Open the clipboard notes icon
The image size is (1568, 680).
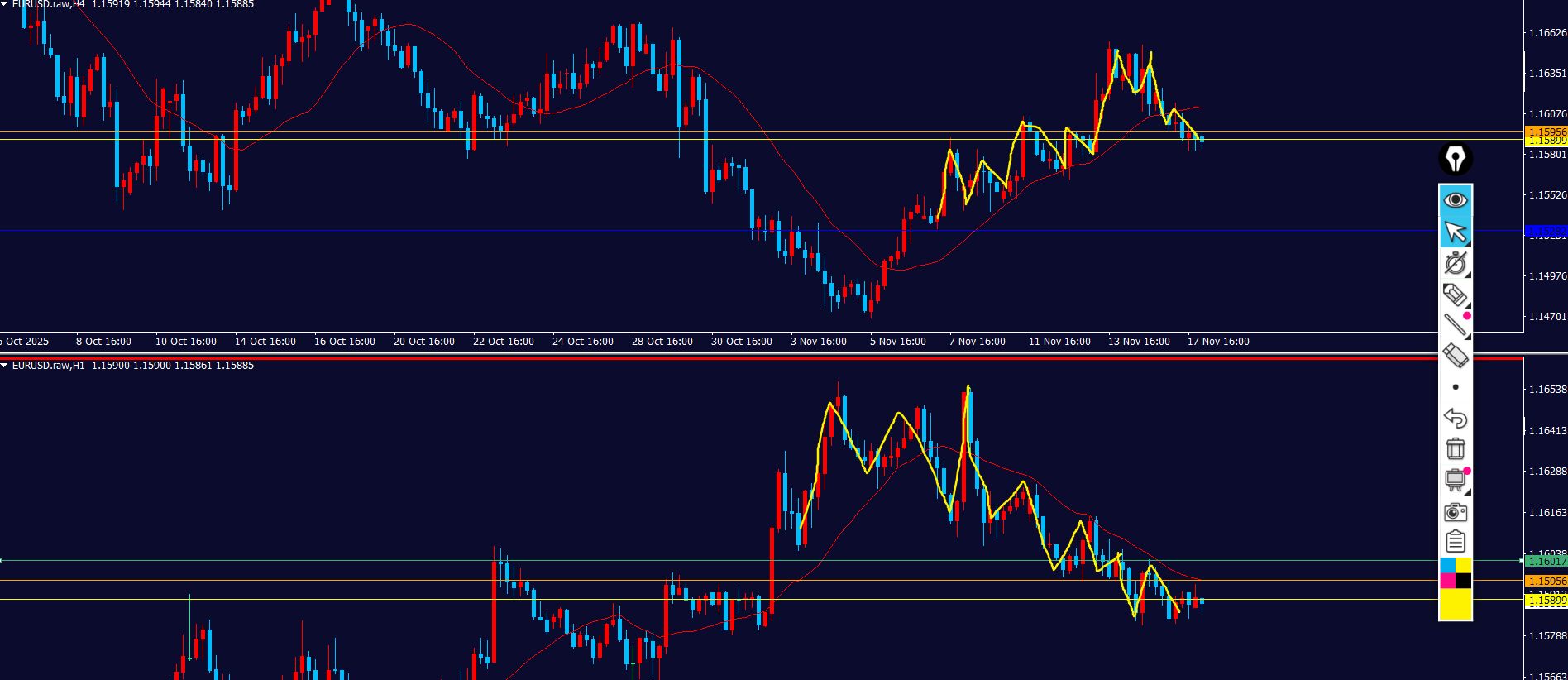1455,542
